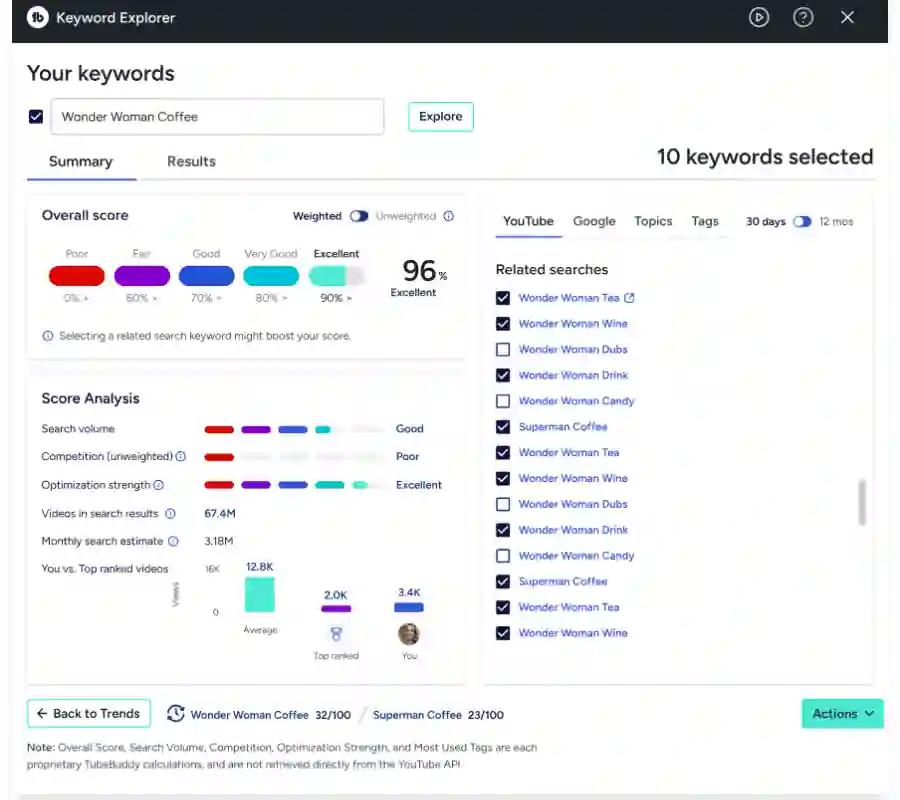
Task: Expand the Fair 60% score range chevron
Action: (154, 298)
